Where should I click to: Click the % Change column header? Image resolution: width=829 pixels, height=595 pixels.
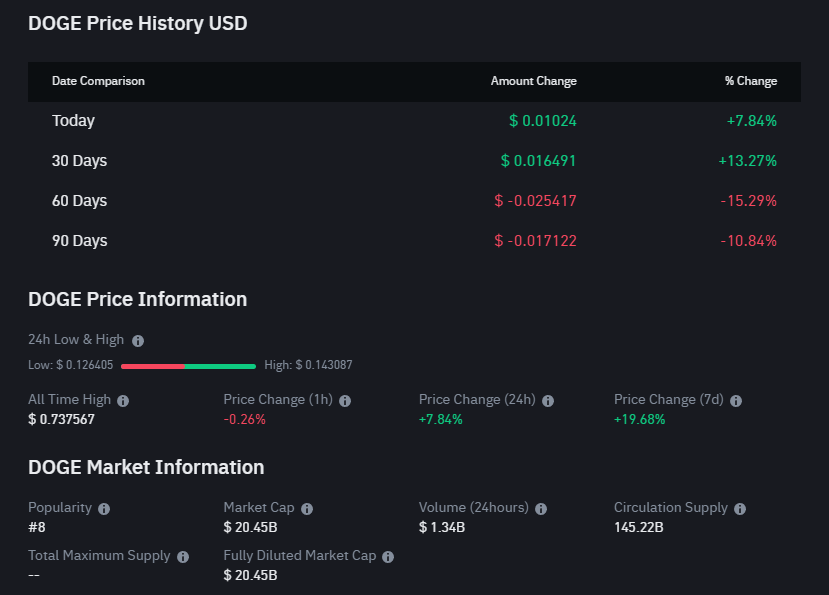pos(750,82)
